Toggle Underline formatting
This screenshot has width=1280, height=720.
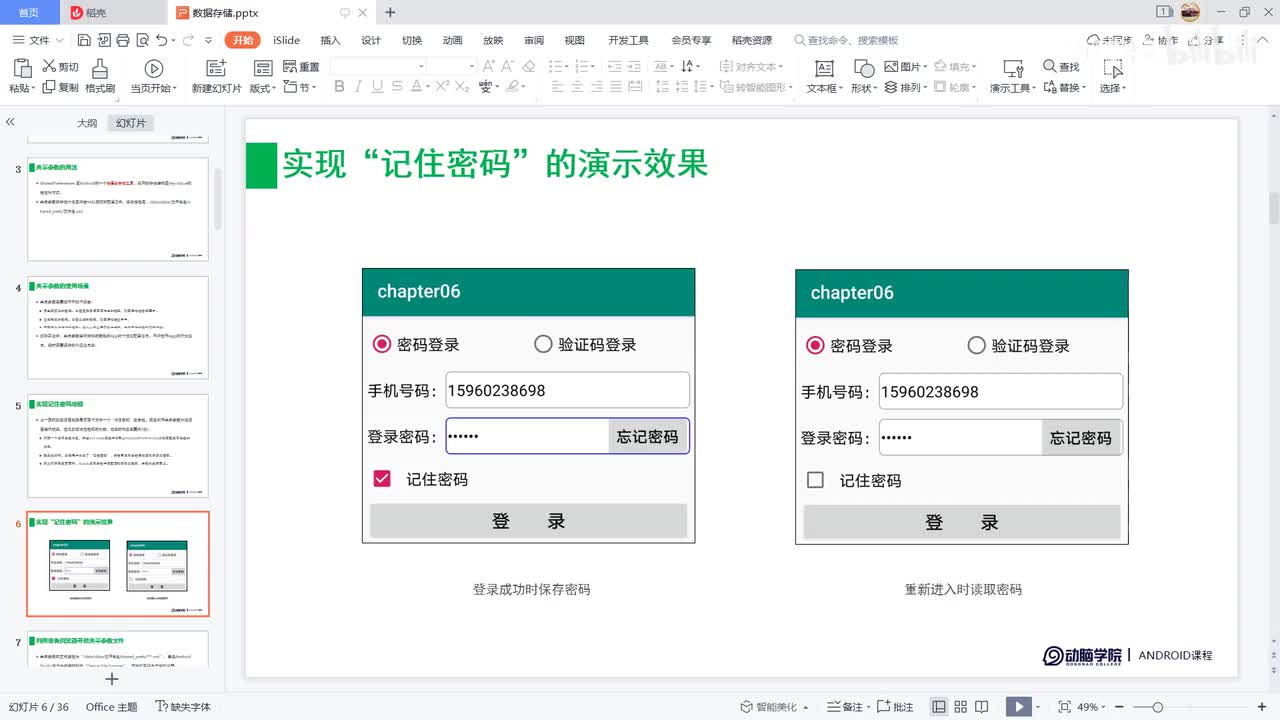376,87
